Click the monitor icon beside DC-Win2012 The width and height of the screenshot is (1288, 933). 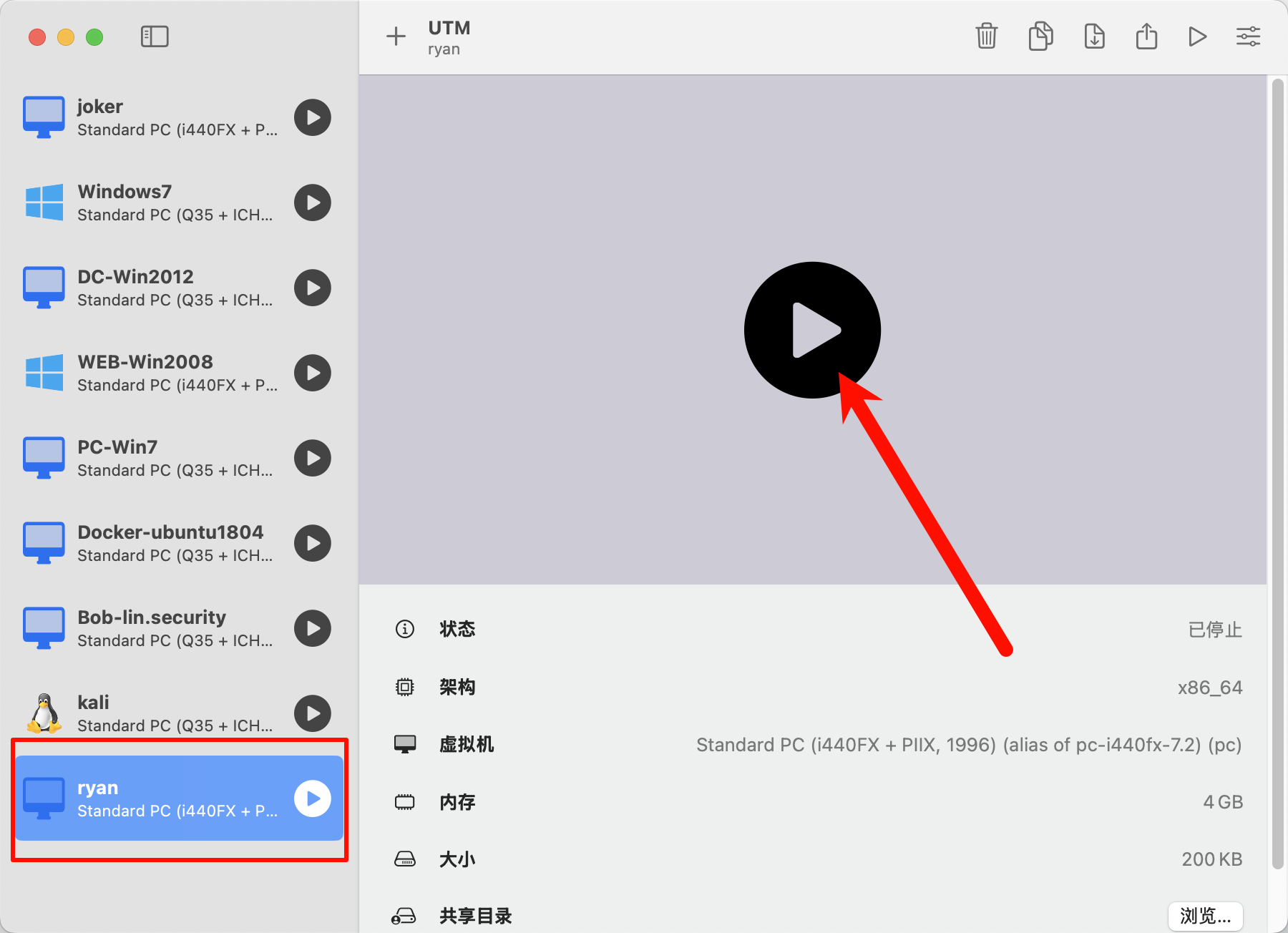click(44, 288)
